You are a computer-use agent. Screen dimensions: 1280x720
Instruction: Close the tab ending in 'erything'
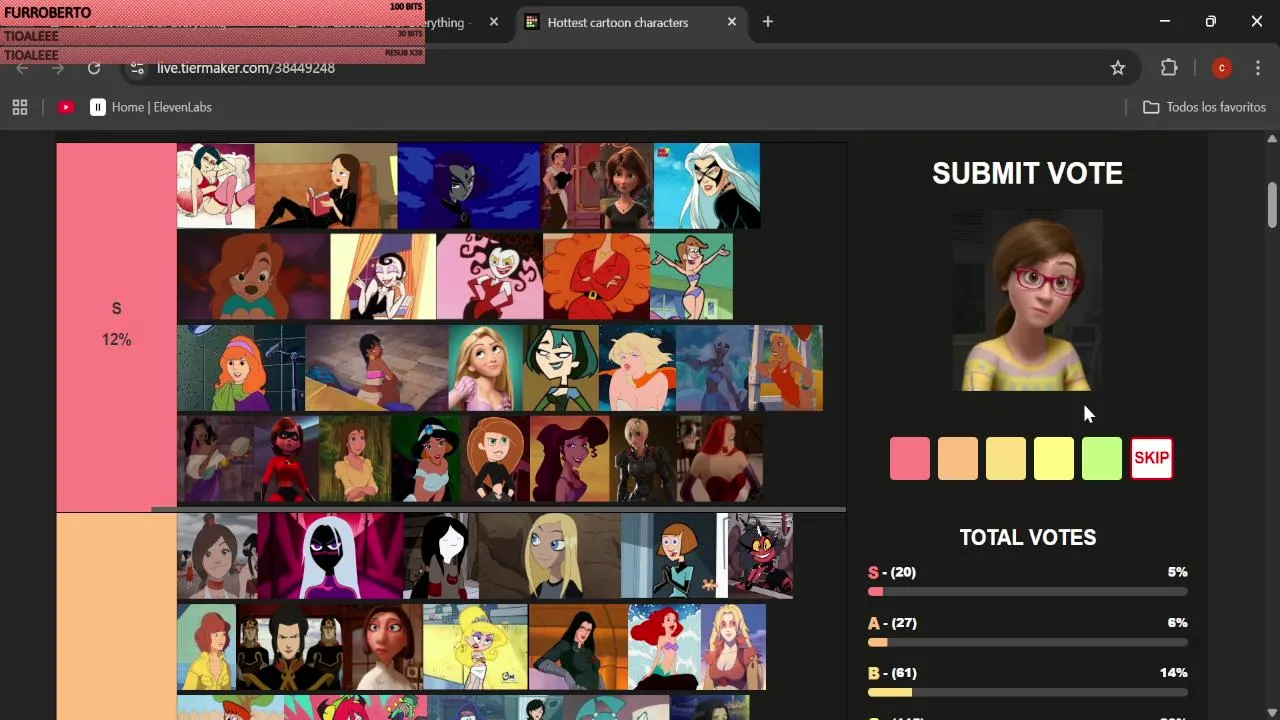tap(494, 22)
